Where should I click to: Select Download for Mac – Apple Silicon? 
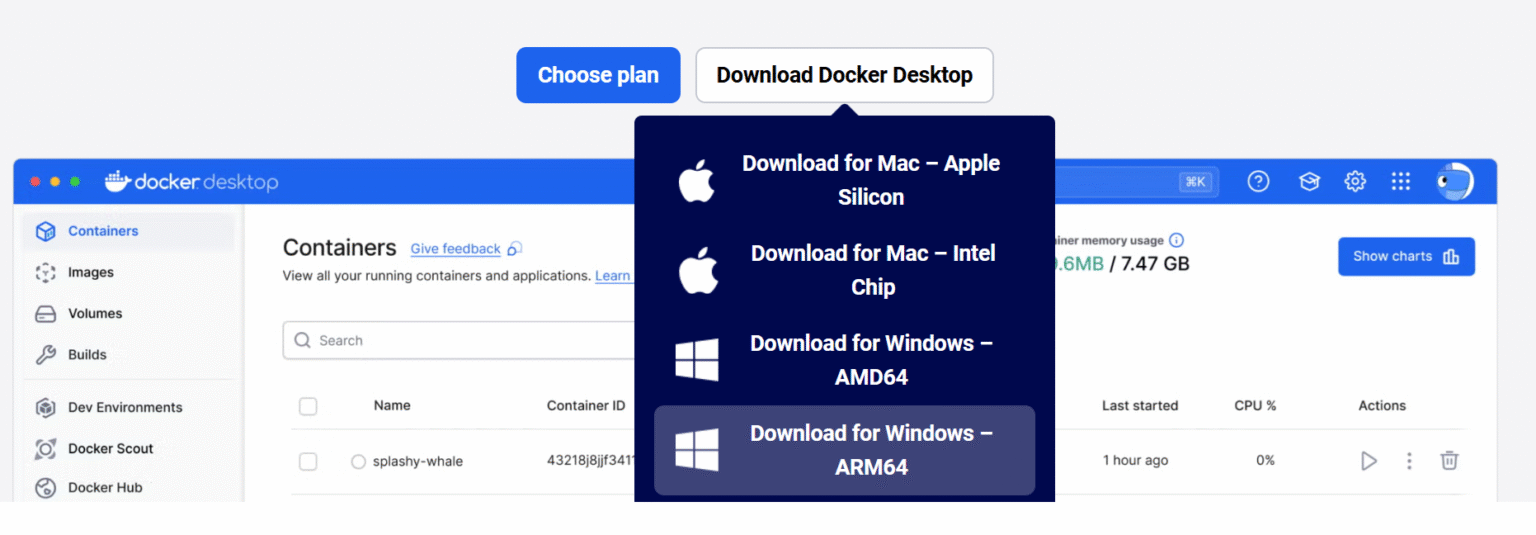pos(844,180)
